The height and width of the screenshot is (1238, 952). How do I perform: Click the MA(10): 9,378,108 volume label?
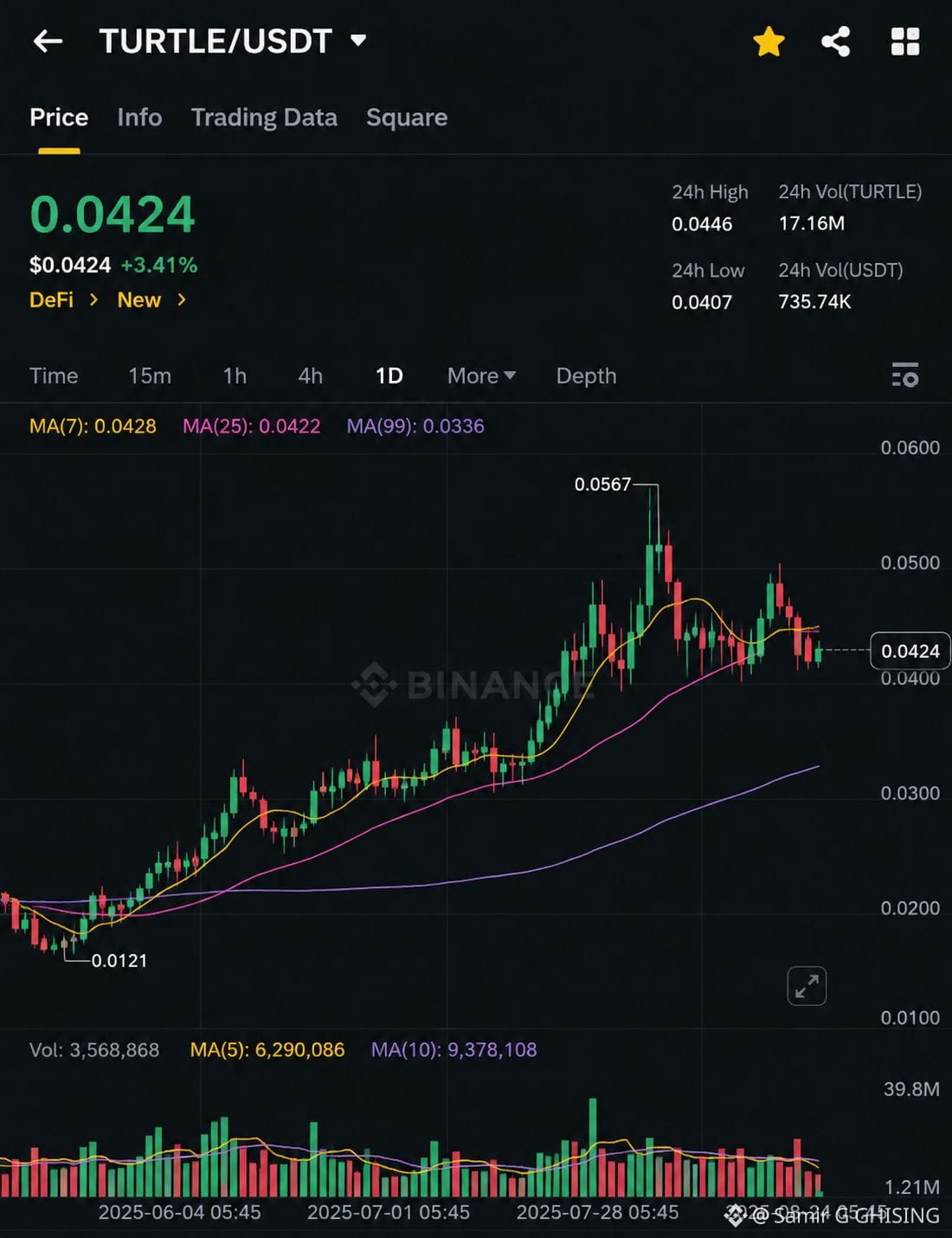click(x=454, y=1049)
